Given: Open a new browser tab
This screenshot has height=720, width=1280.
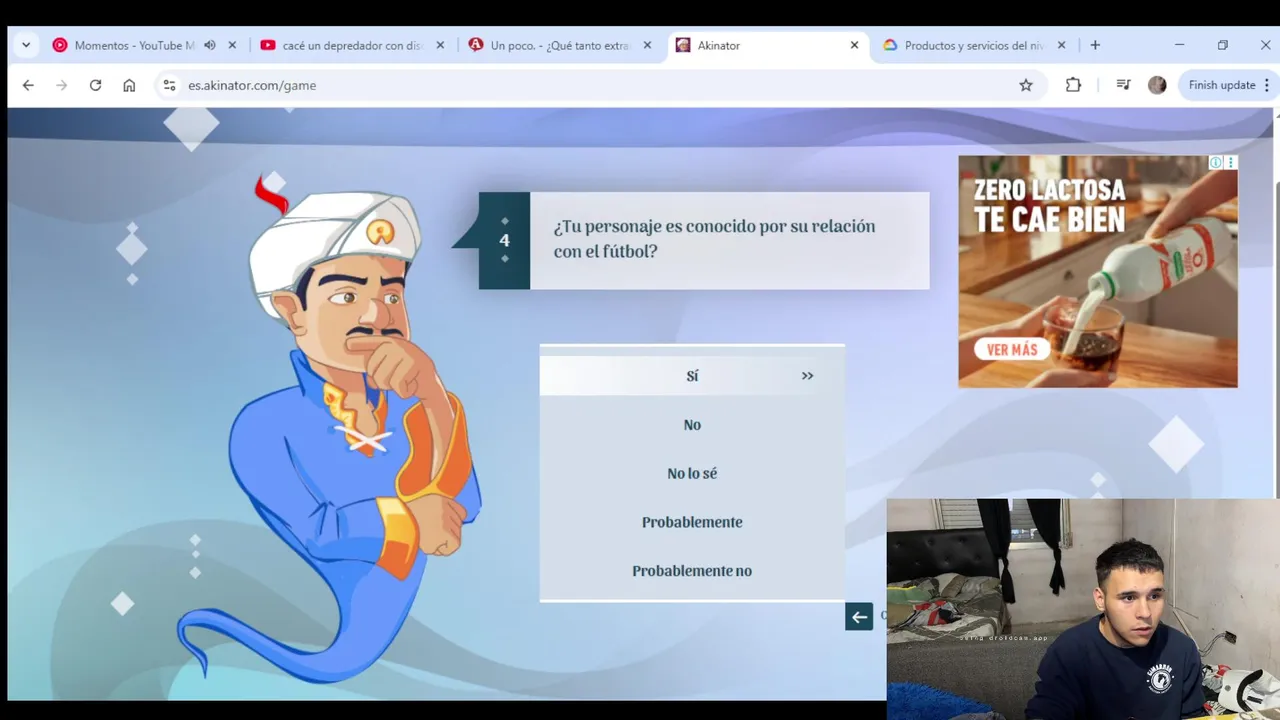Looking at the screenshot, I should pyautogui.click(x=1095, y=45).
